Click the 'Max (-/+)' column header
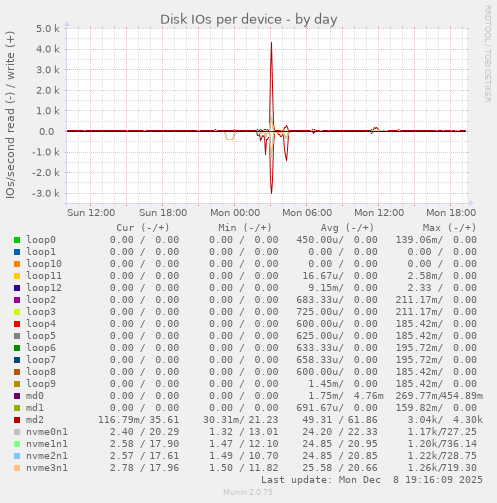Image resolution: width=497 pixels, height=503 pixels. click(450, 228)
